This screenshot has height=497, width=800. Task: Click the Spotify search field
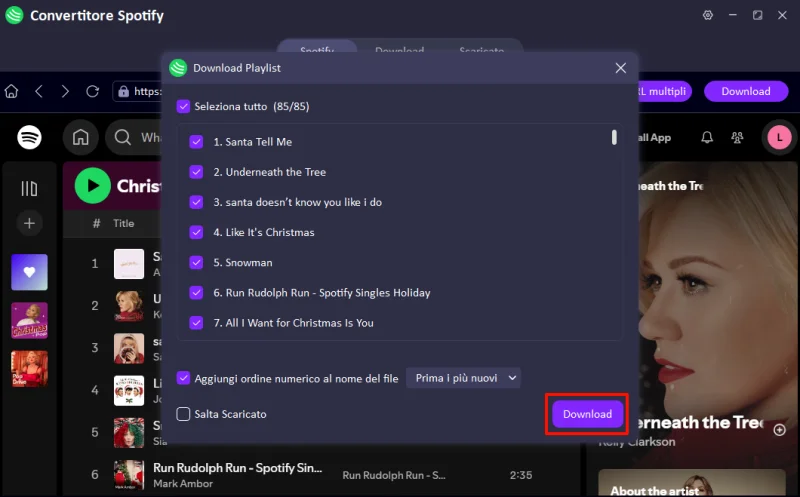[x=134, y=137]
